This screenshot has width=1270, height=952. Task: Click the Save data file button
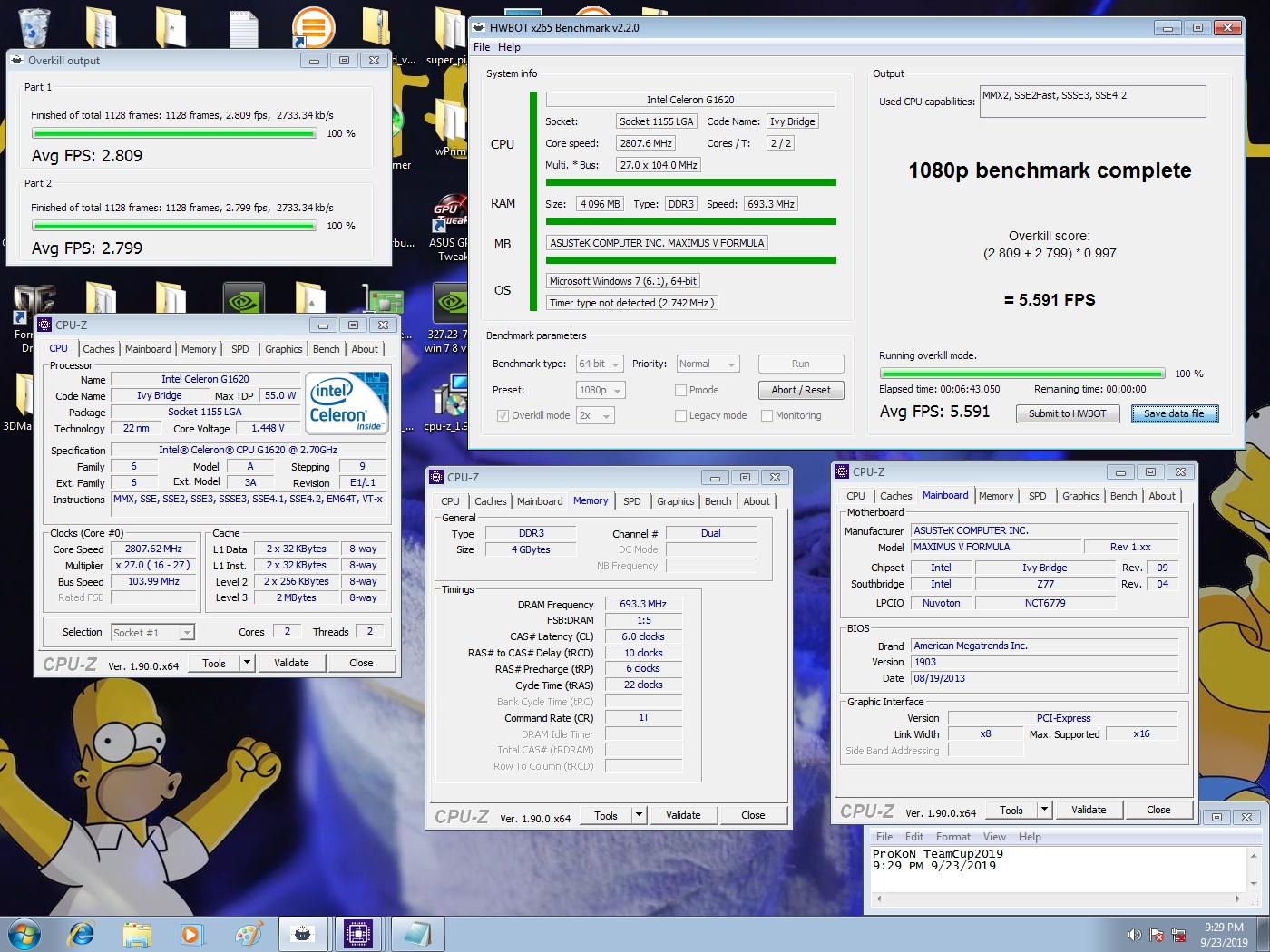[x=1174, y=413]
